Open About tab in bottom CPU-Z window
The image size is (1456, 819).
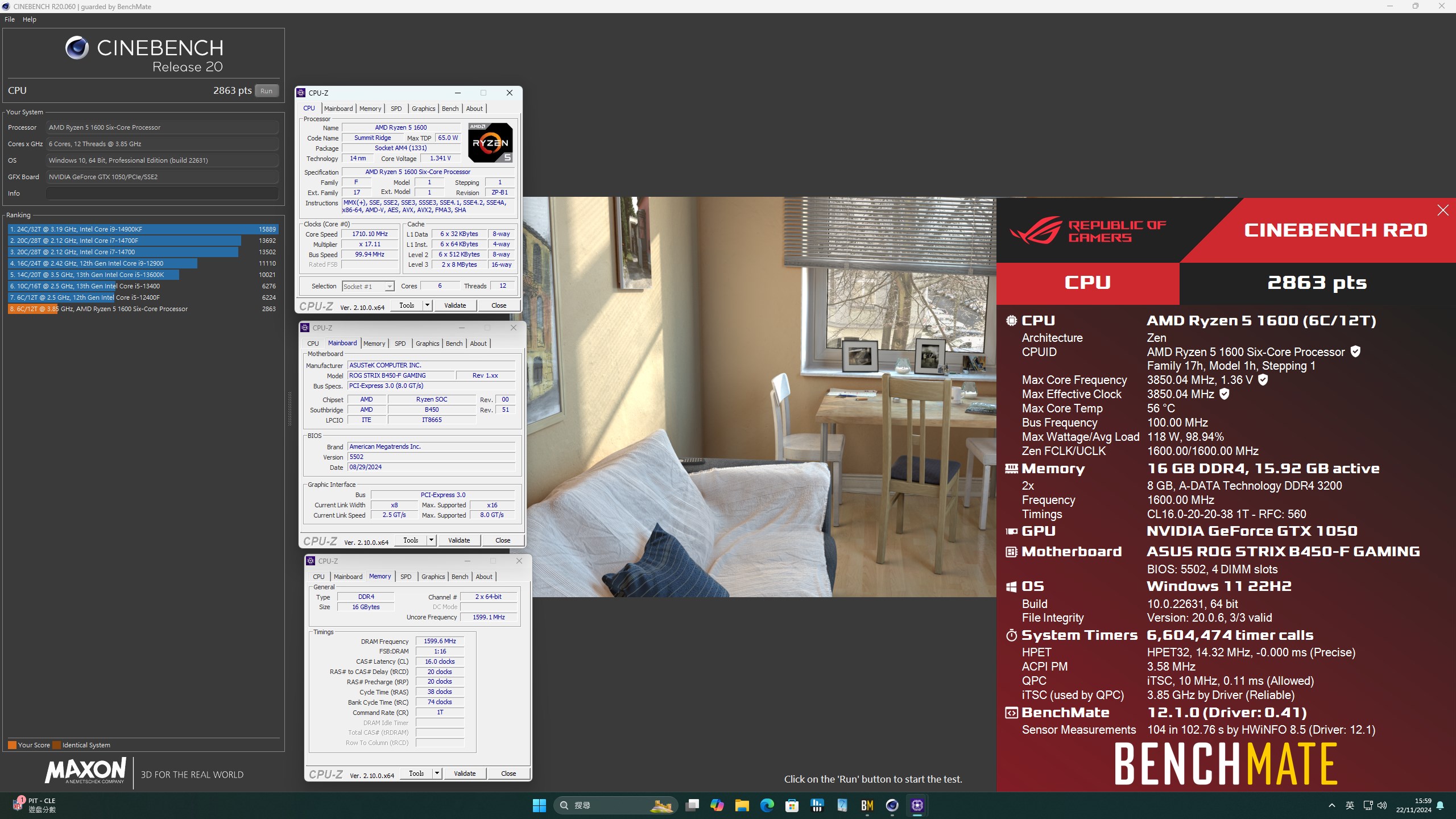click(x=484, y=577)
